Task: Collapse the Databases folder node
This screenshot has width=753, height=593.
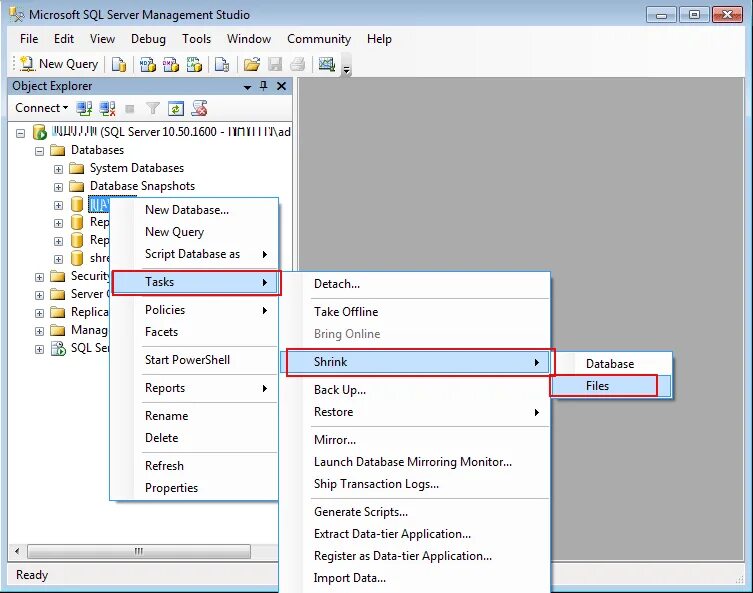Action: [39, 151]
